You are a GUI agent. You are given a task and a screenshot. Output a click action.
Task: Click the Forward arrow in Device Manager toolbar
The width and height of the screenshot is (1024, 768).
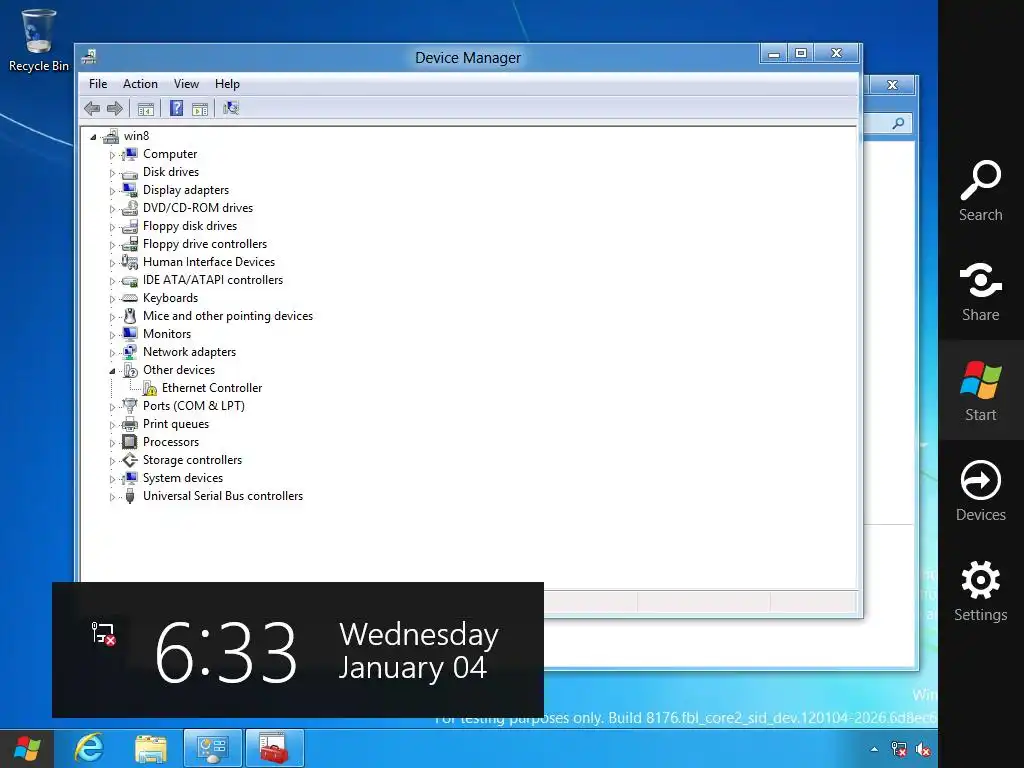pyautogui.click(x=115, y=108)
